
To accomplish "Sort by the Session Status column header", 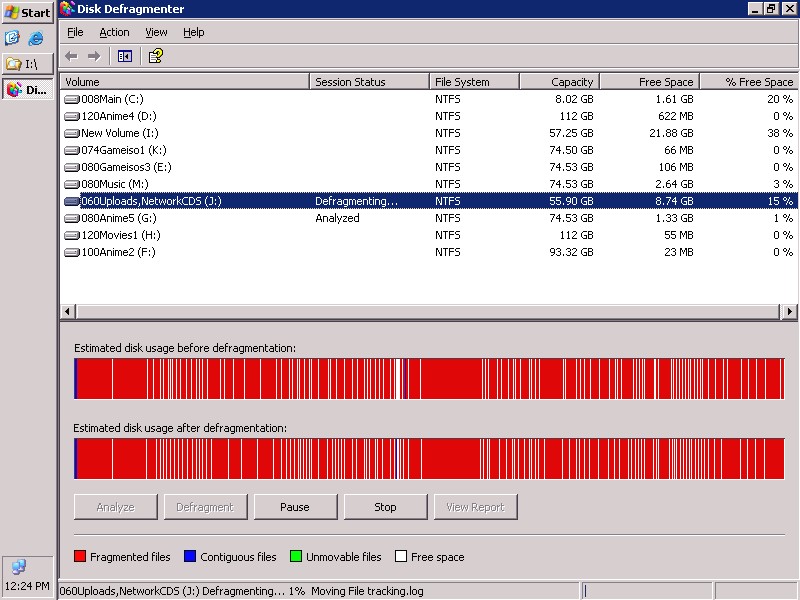I will 369,82.
